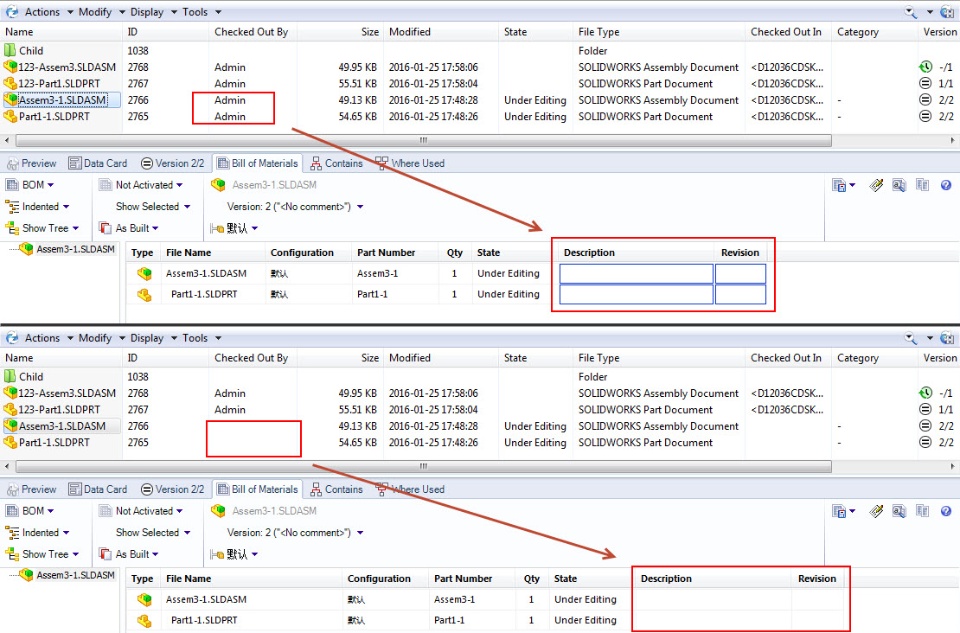
Task: Click the horizontal scrollbar in lower file list
Action: point(424,466)
